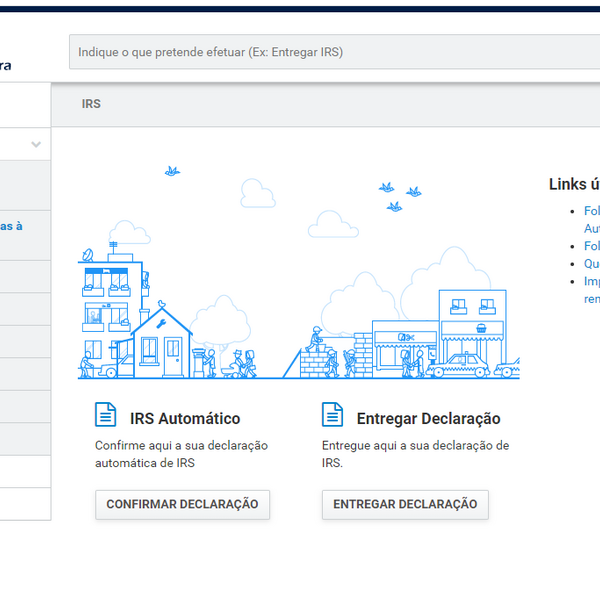Click the group of three birds illustration

(x=399, y=196)
